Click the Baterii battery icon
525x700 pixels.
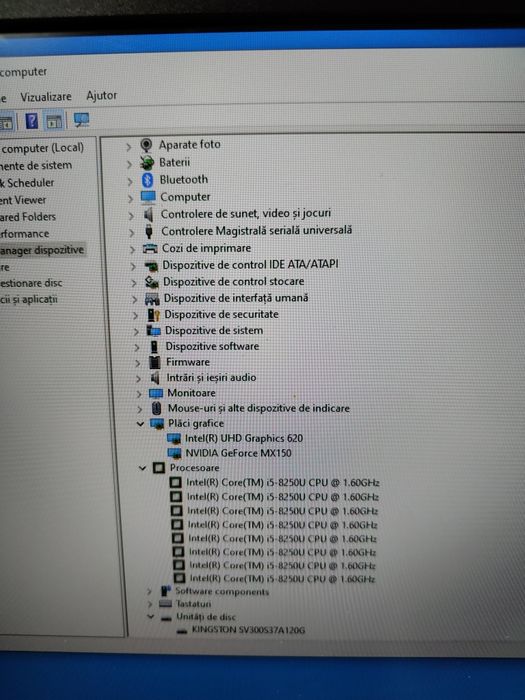coord(147,162)
